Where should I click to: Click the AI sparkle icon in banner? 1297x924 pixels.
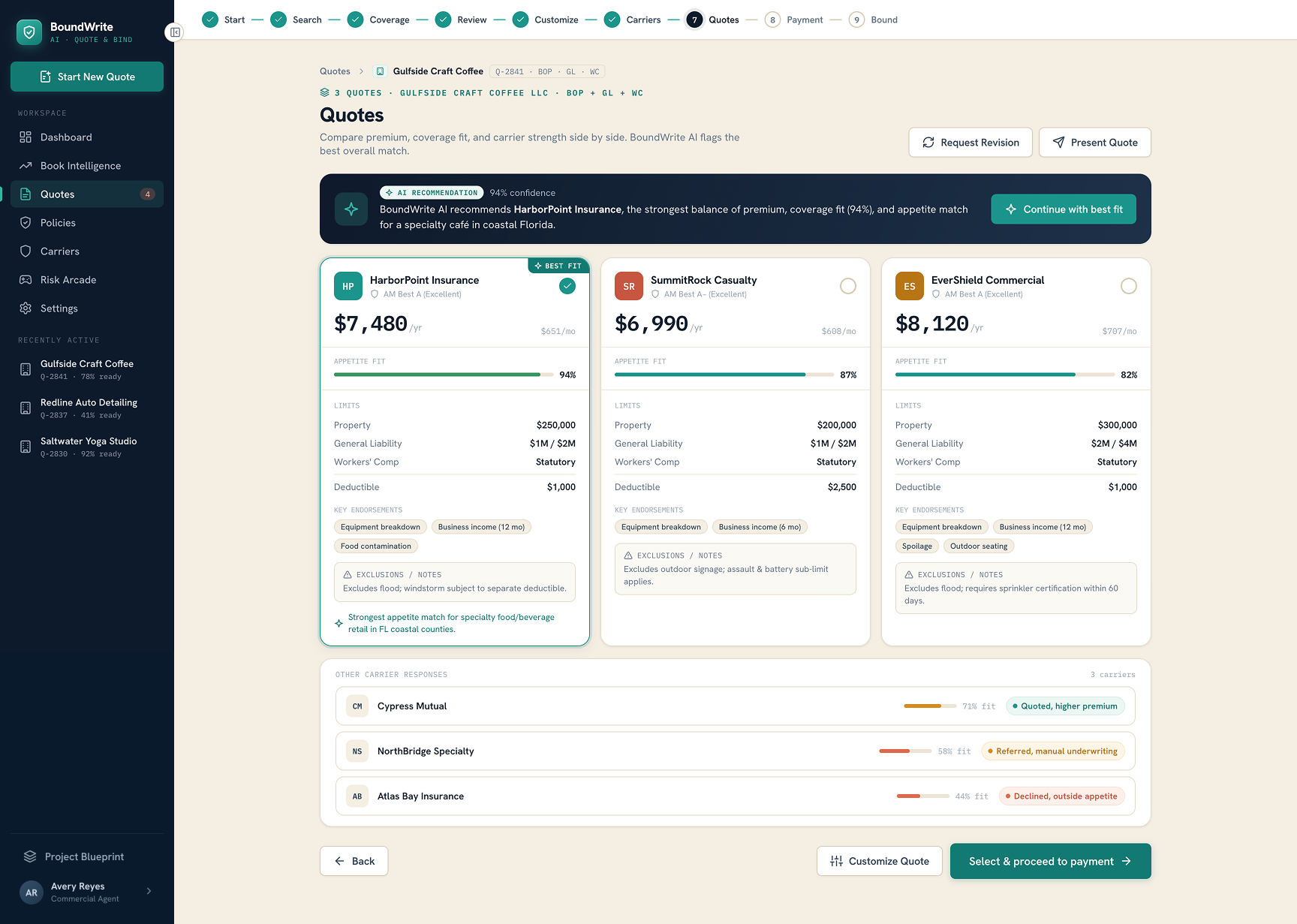[x=351, y=209]
